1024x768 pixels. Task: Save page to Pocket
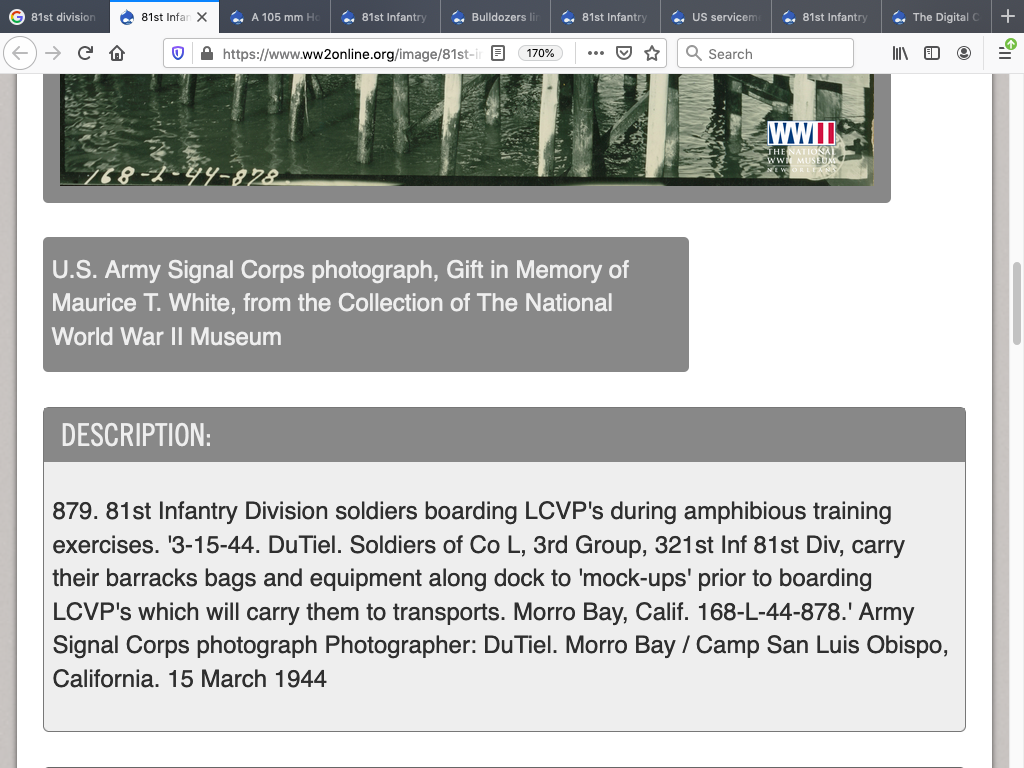[624, 53]
